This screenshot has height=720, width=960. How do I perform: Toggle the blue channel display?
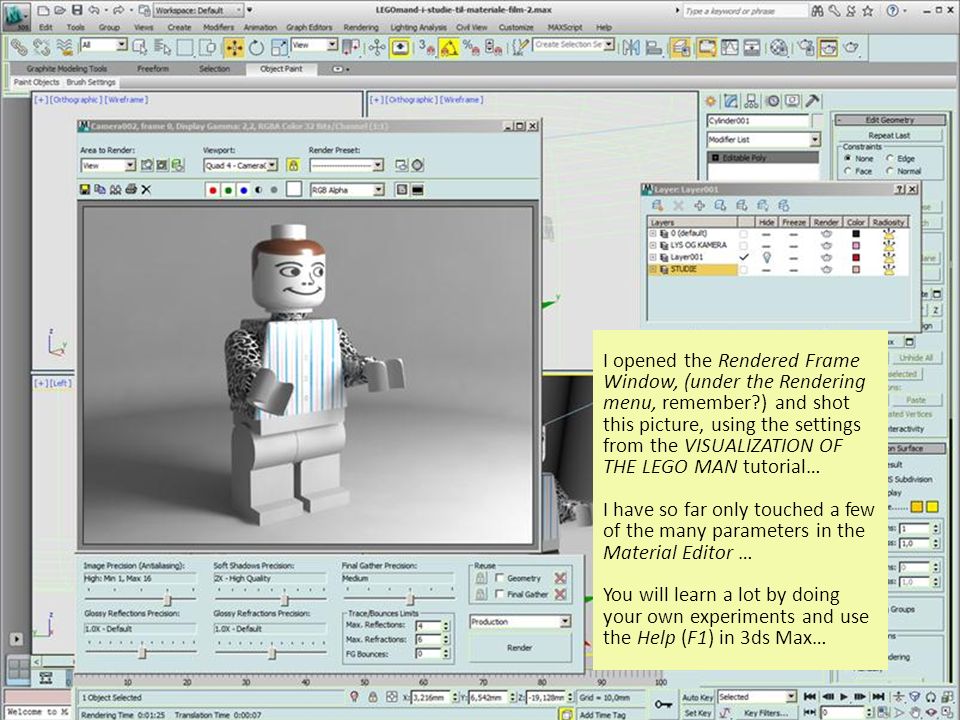[x=243, y=190]
